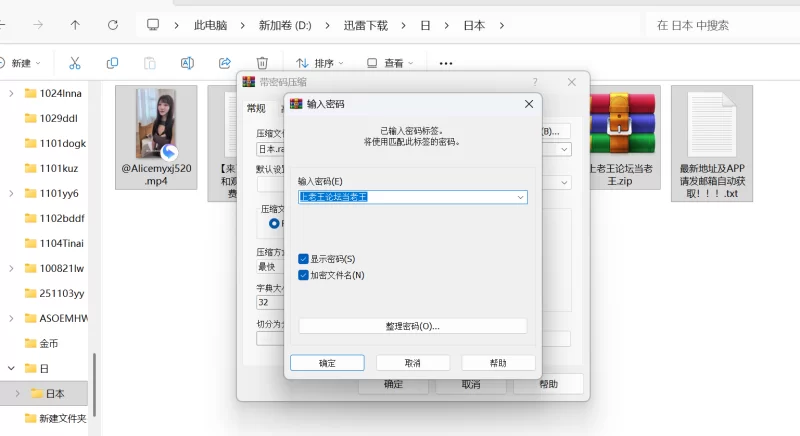Screen dimensions: 800x436
Task: Click the Delete trash icon
Action: 262,63
